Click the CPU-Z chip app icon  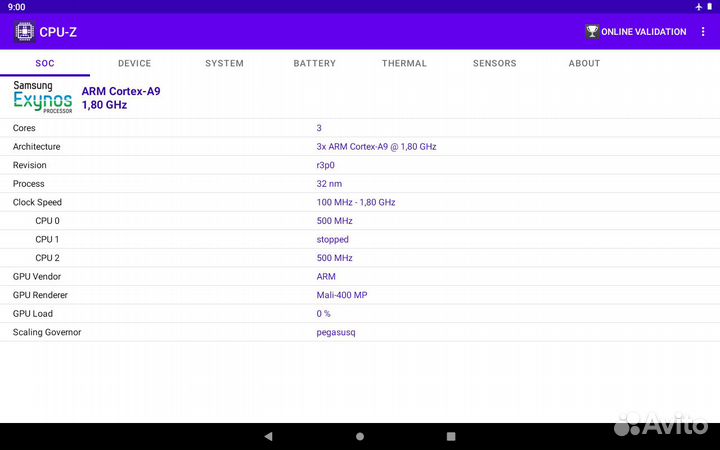[24, 32]
